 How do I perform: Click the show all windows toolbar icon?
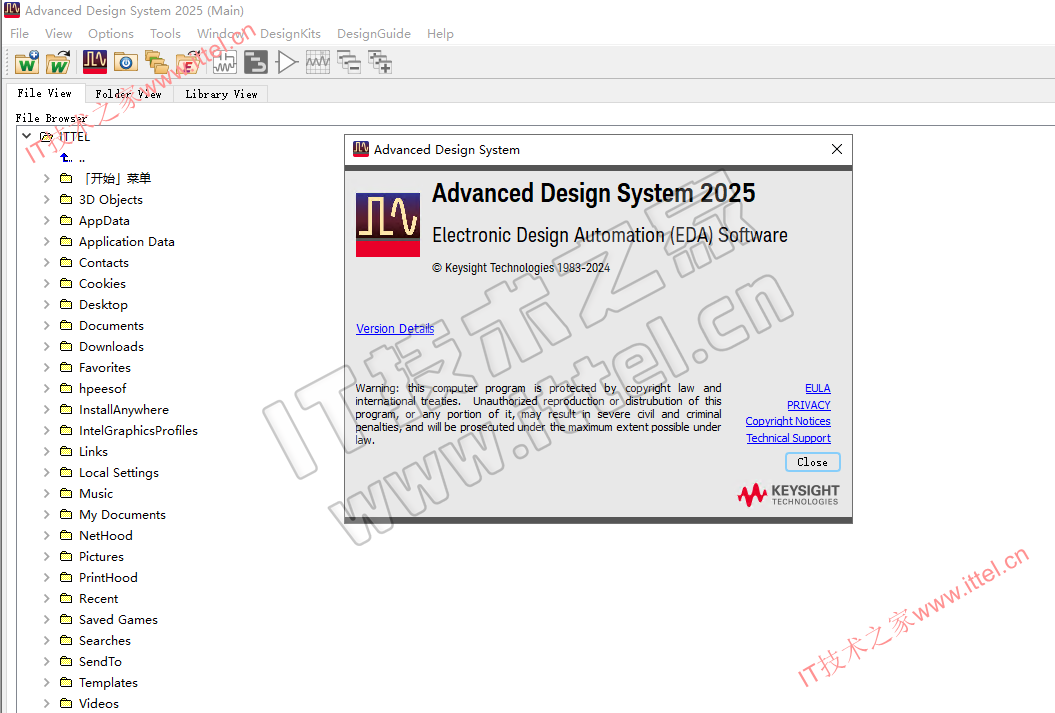click(x=380, y=63)
